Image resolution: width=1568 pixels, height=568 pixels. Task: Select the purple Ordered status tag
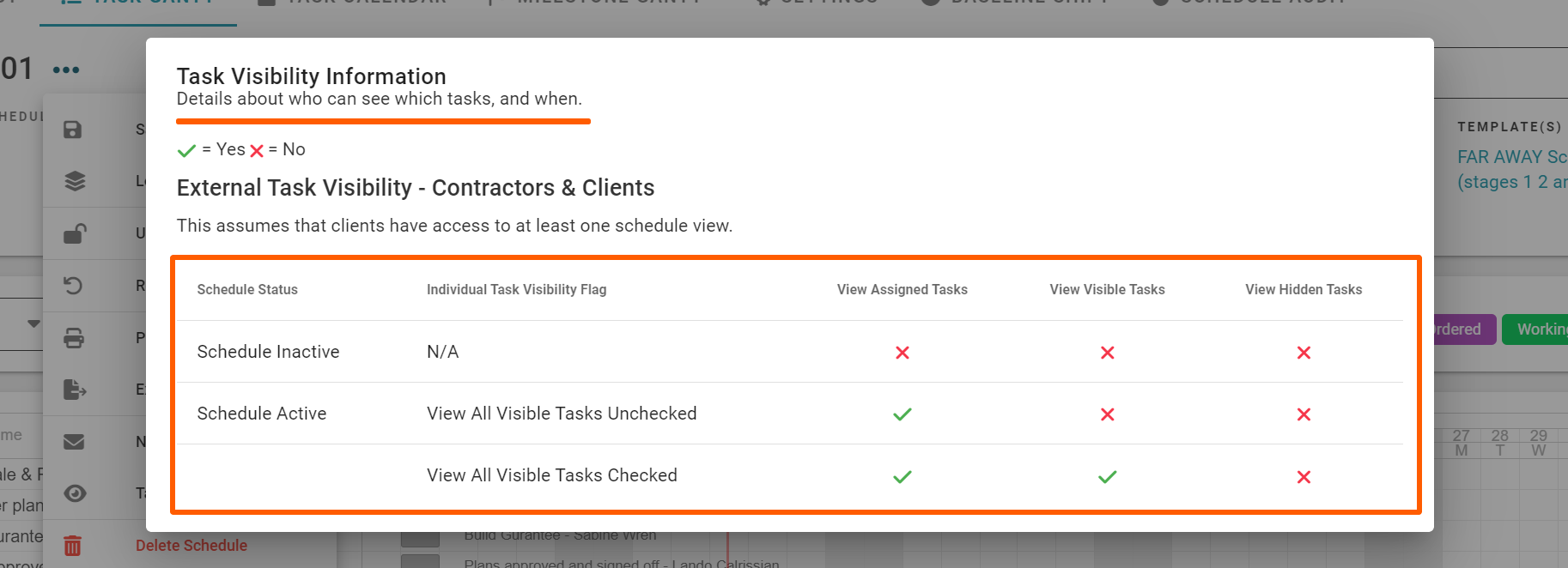coord(1460,329)
